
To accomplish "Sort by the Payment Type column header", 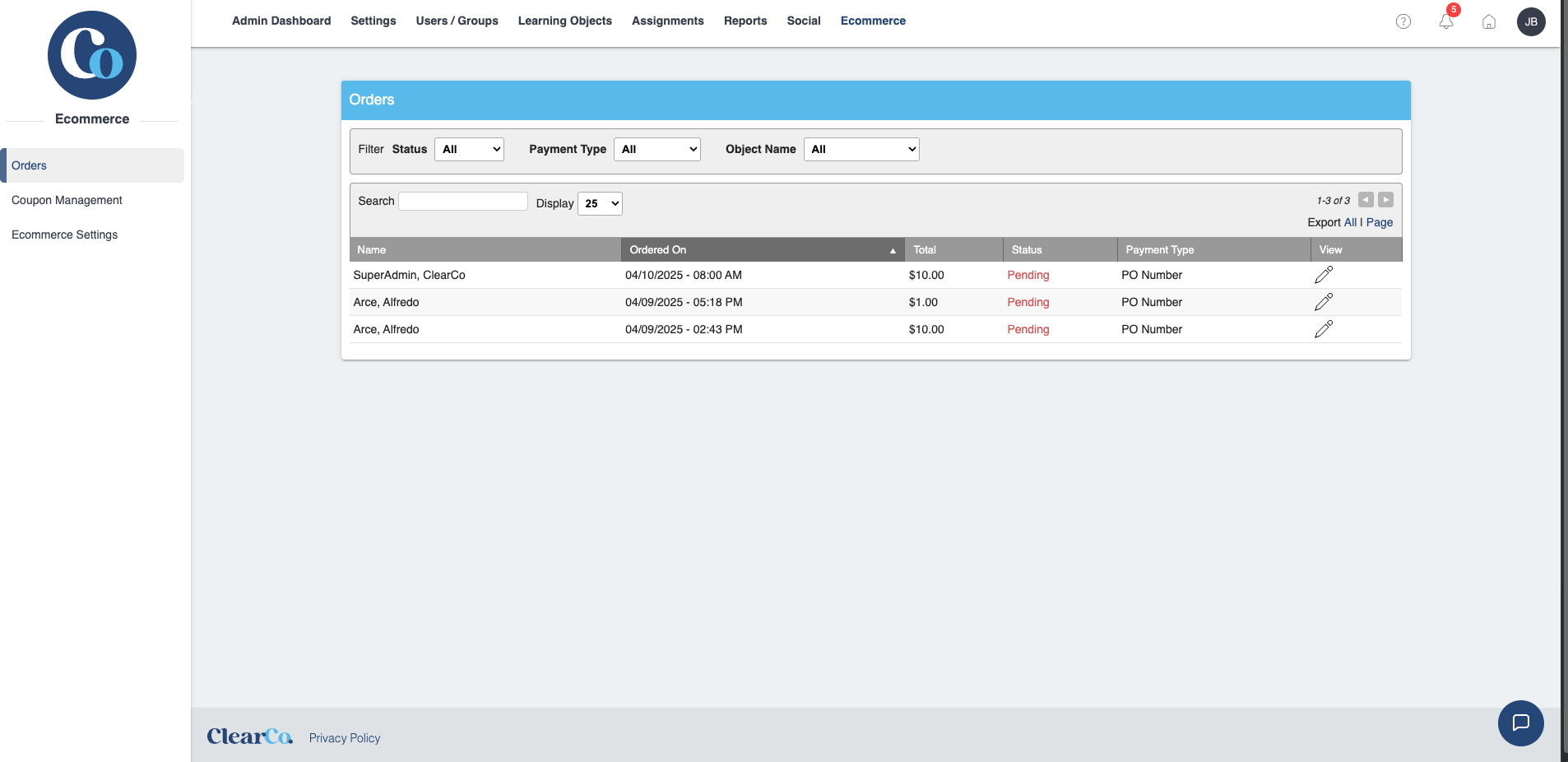I will click(x=1213, y=249).
